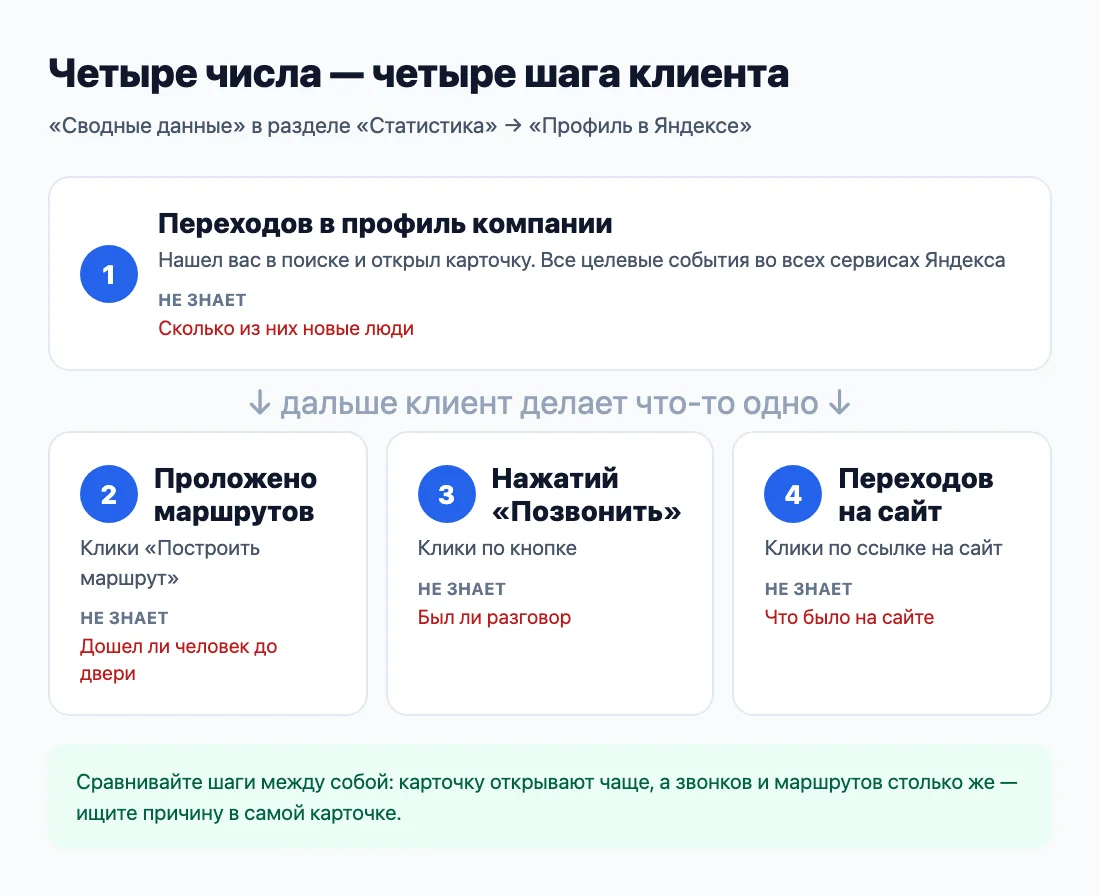Click the blue circle numbered 4

point(793,494)
